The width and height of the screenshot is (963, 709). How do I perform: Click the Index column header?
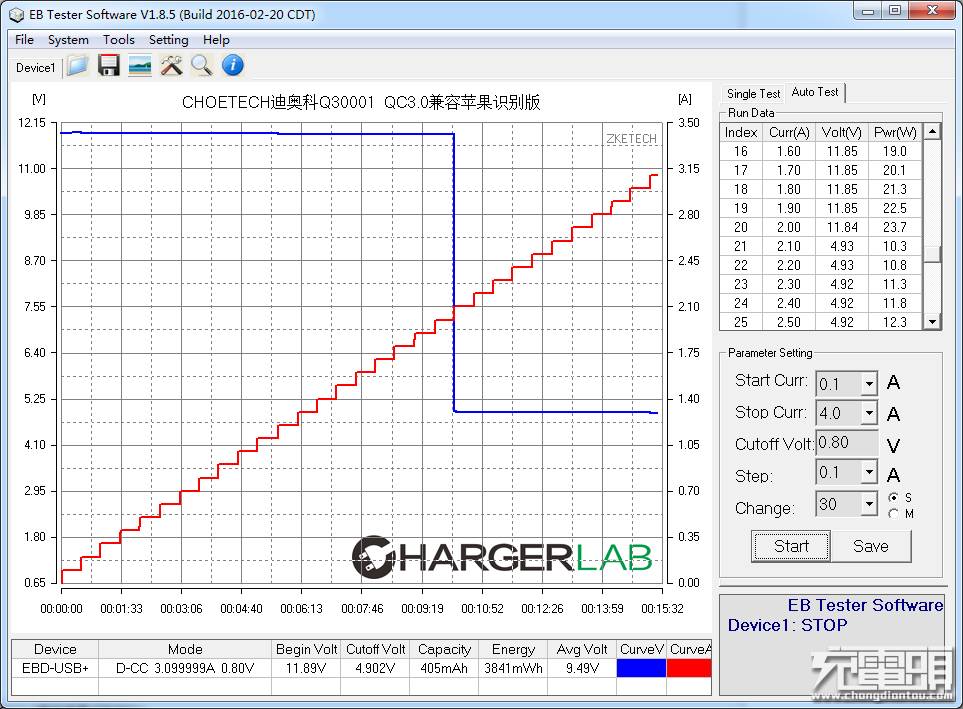click(x=741, y=132)
